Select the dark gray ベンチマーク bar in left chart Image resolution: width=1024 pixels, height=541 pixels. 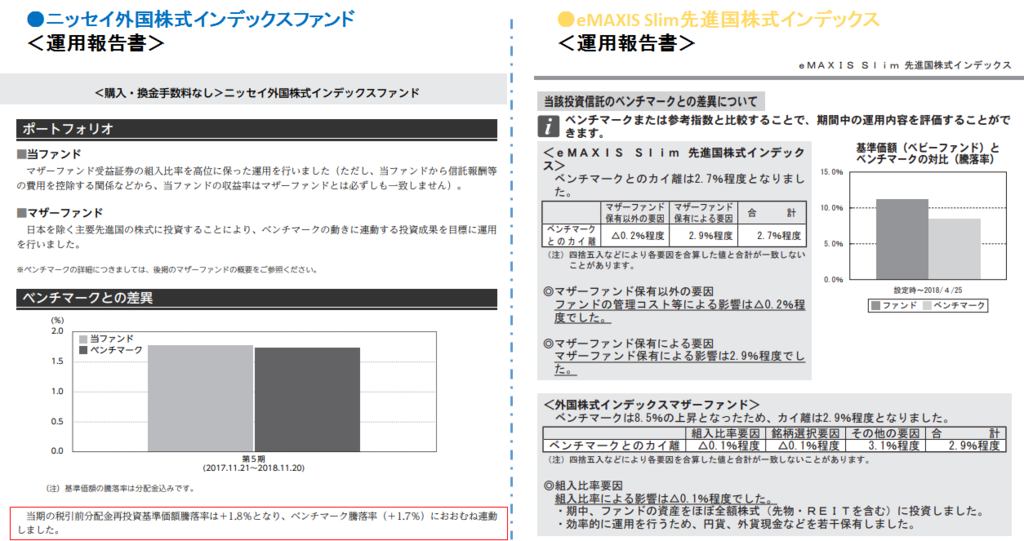coord(307,399)
